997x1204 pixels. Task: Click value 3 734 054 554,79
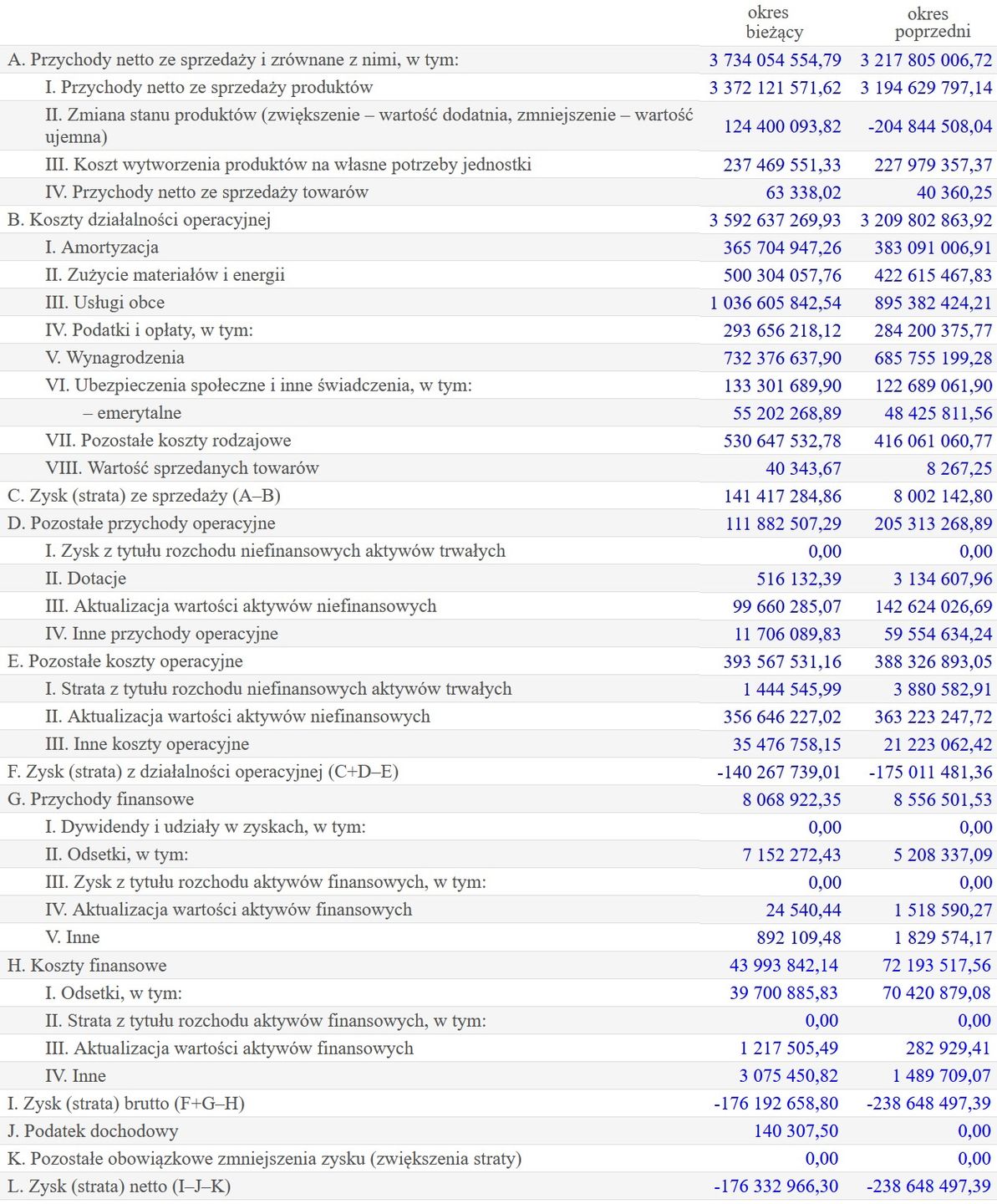click(x=776, y=60)
